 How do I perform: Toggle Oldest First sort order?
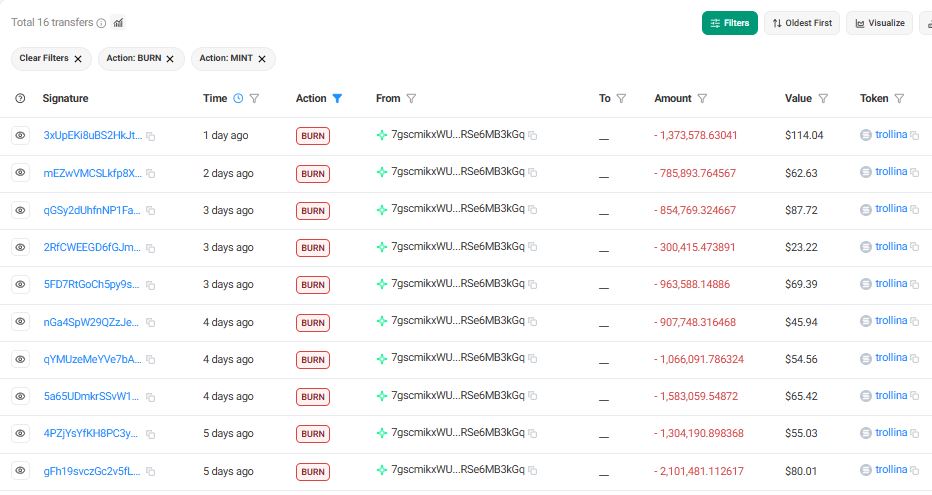802,23
